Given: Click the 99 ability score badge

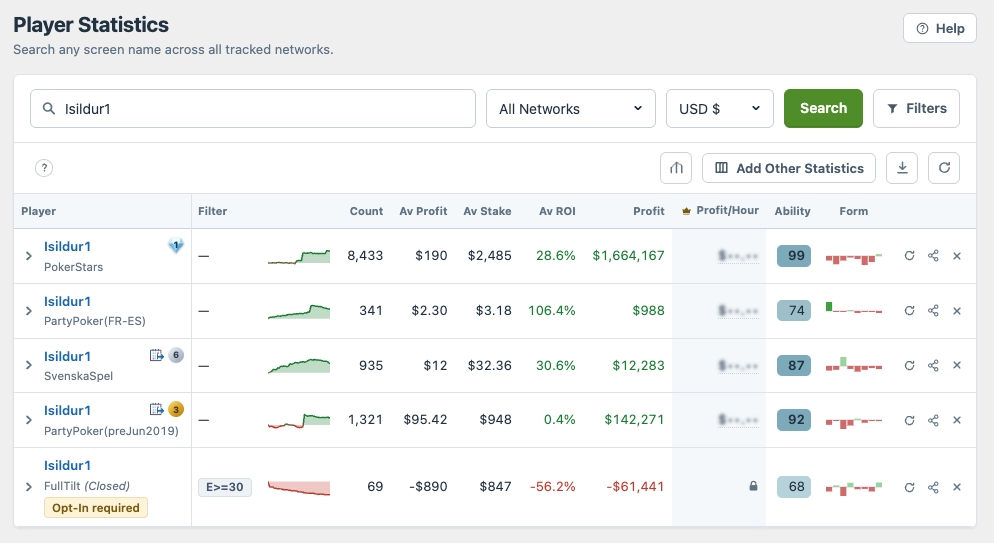Looking at the screenshot, I should coord(794,255).
